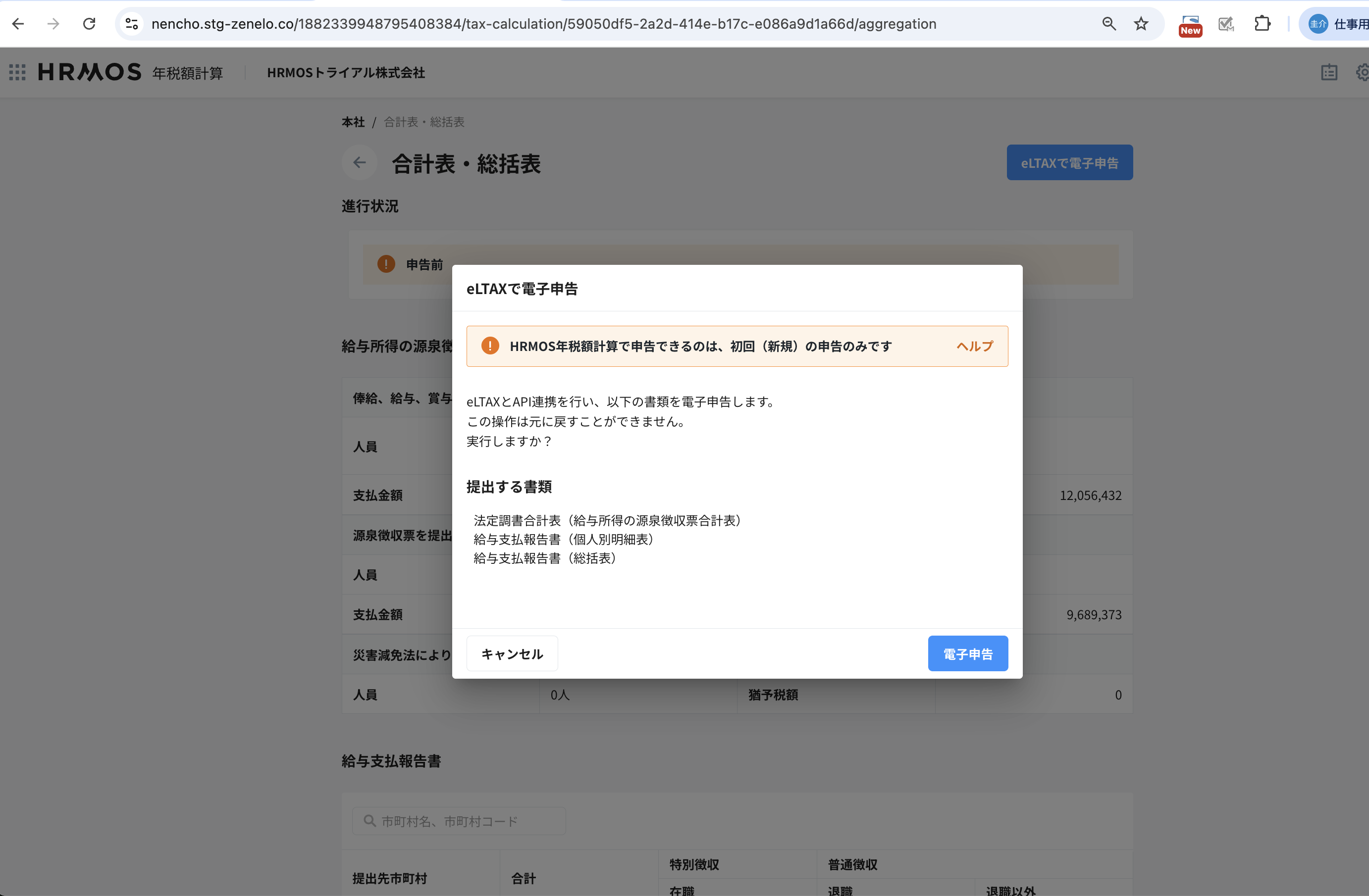Bookmark this page with star icon
The height and width of the screenshot is (896, 1369).
(x=1141, y=24)
